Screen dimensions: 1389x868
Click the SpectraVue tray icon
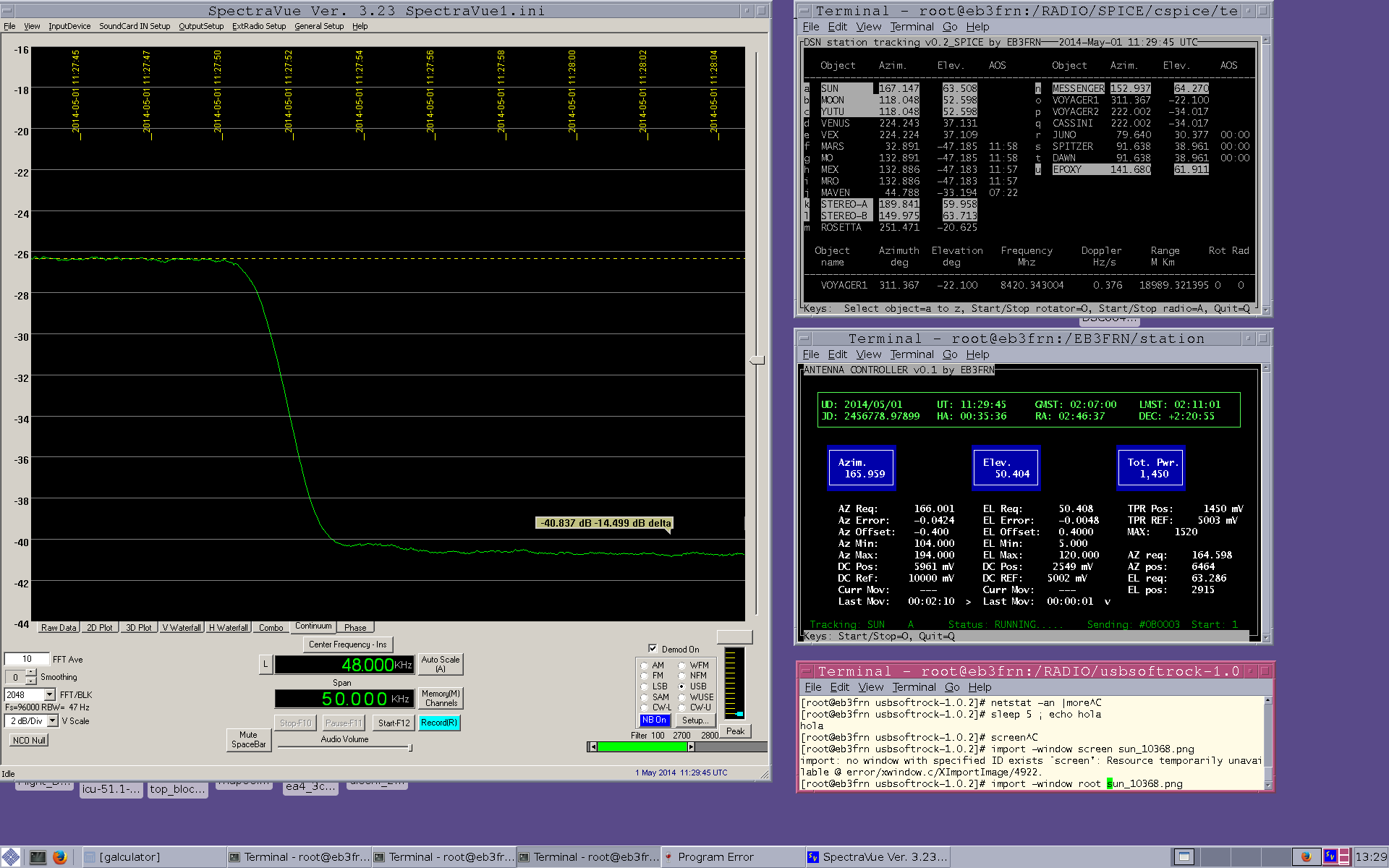pos(1330,856)
